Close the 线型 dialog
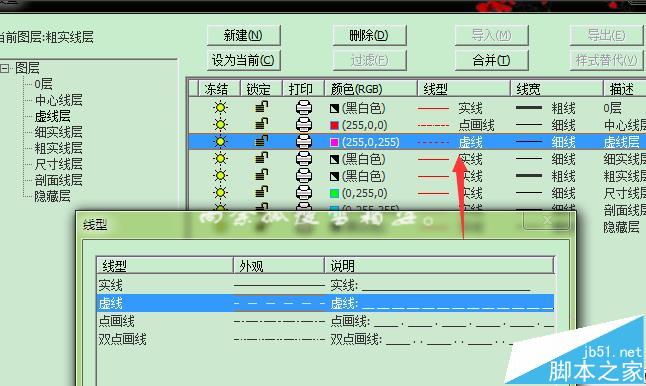This screenshot has width=646, height=386. click(x=547, y=221)
